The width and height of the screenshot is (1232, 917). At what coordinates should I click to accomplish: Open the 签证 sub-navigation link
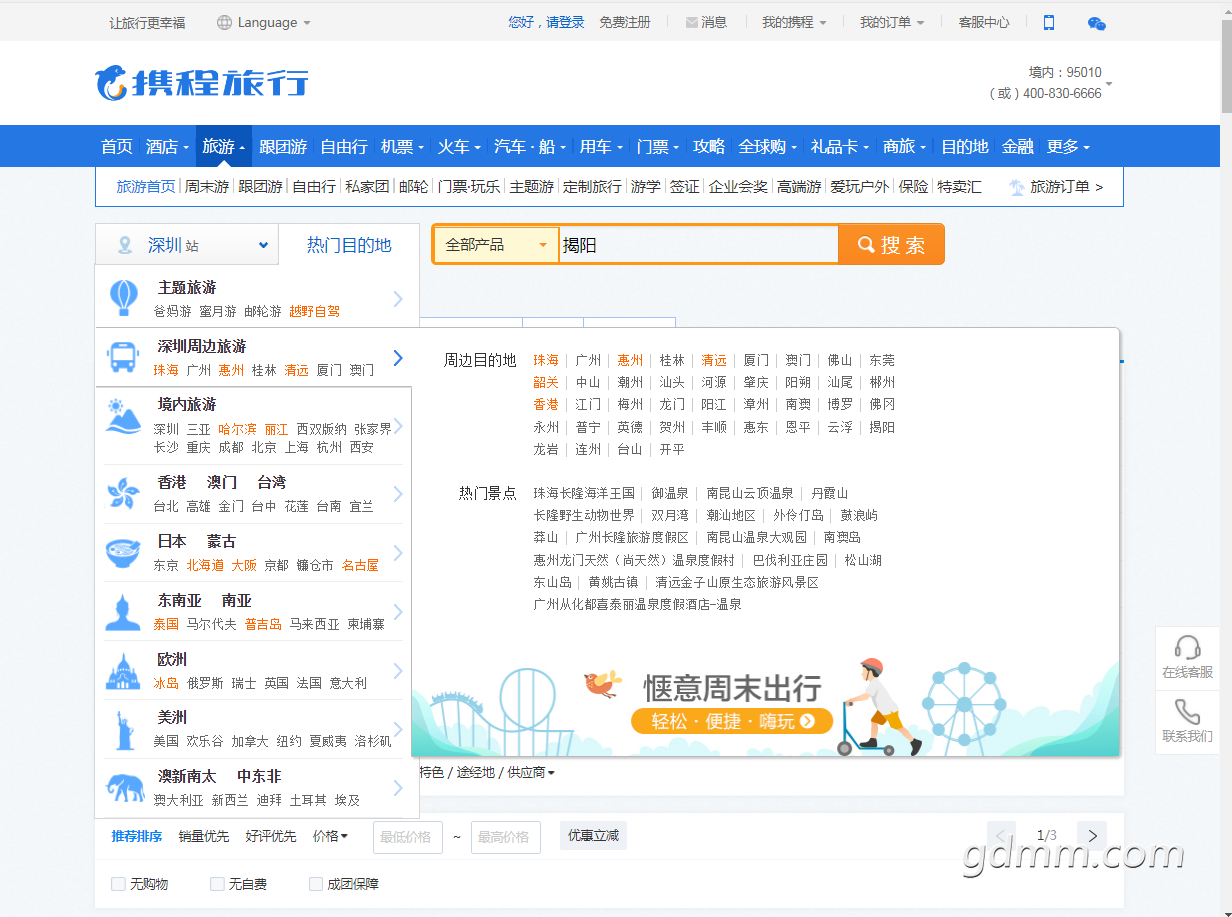[x=685, y=187]
